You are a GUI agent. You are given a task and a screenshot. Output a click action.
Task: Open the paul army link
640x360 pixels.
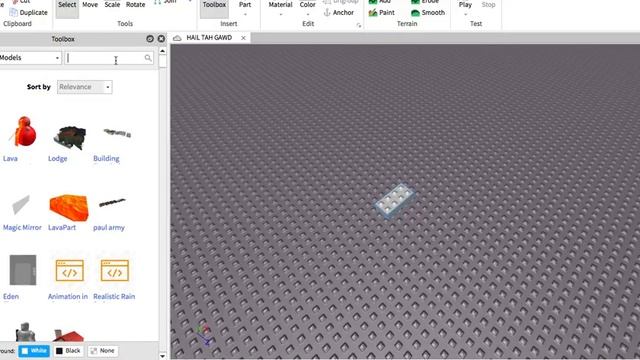(109, 227)
